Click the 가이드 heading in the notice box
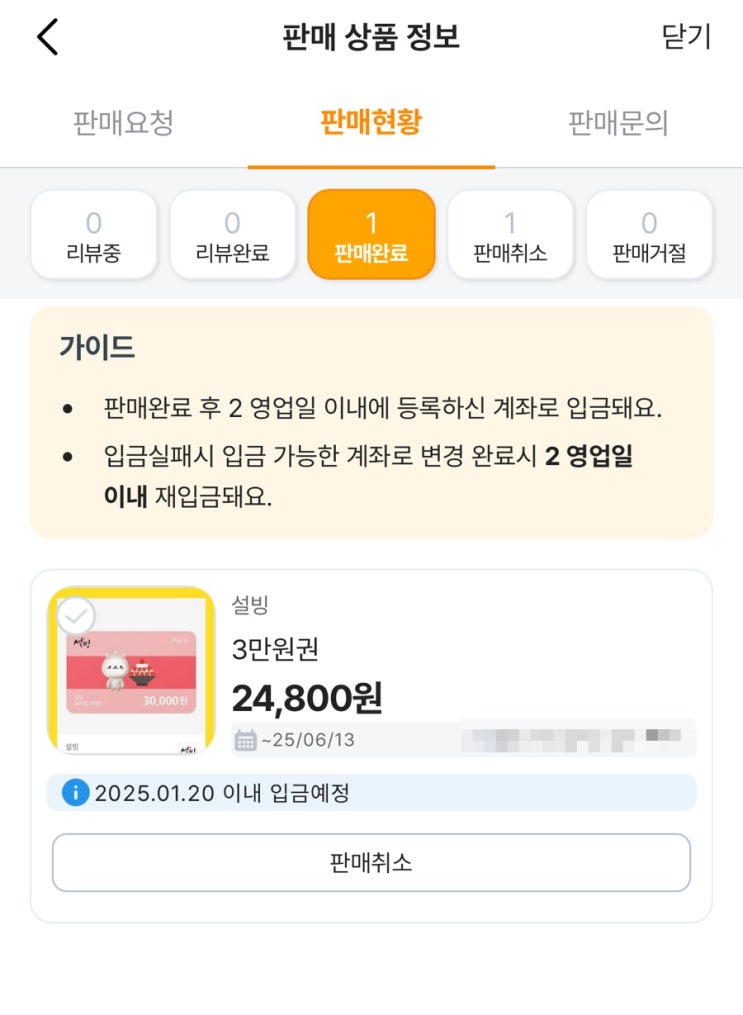743x1015 pixels. [x=97, y=347]
